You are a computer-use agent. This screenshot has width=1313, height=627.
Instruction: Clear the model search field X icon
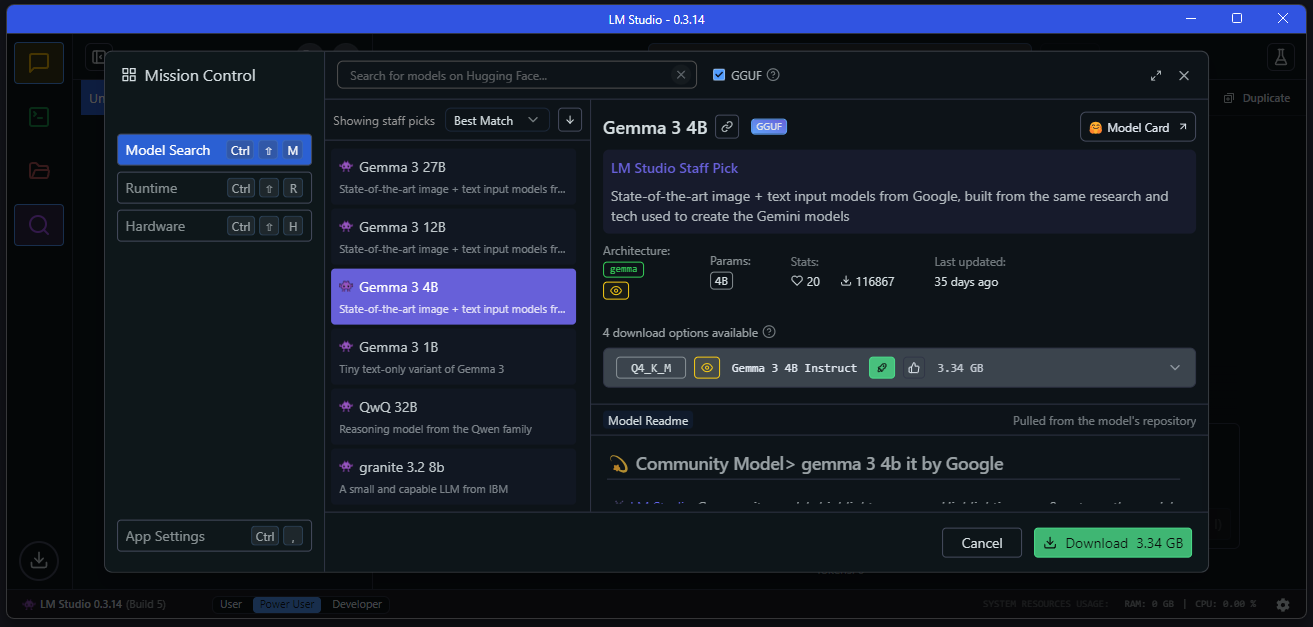point(681,75)
